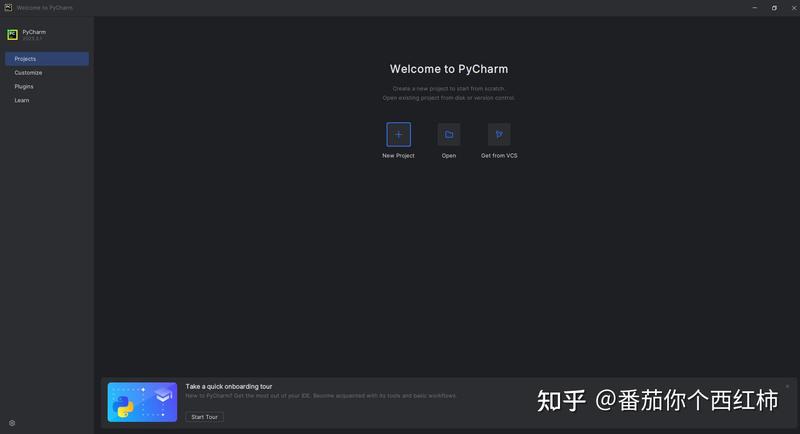The image size is (800, 434).
Task: Click the Welcome to PyCharm heading
Action: 449,69
